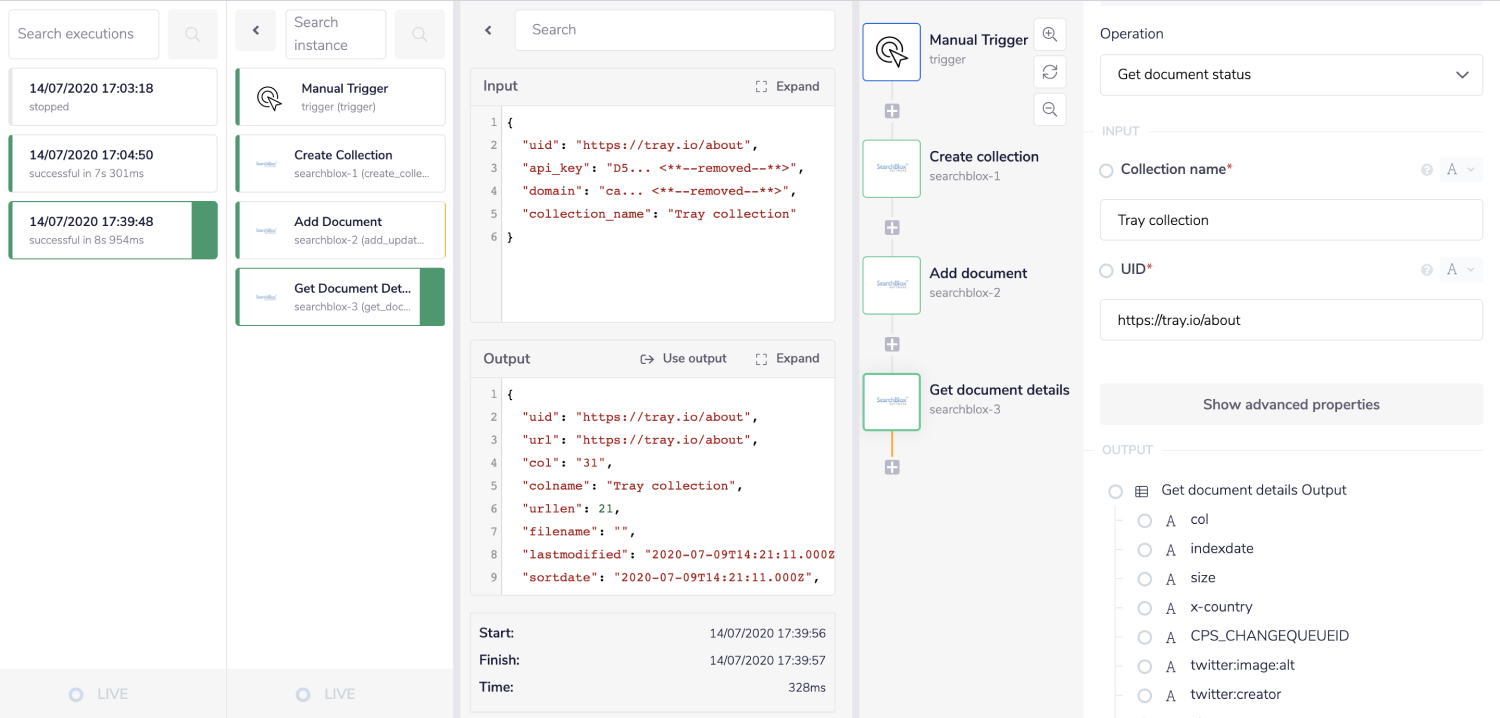This screenshot has height=718, width=1500.
Task: Click the refresh canvas icon
Action: 1049,72
